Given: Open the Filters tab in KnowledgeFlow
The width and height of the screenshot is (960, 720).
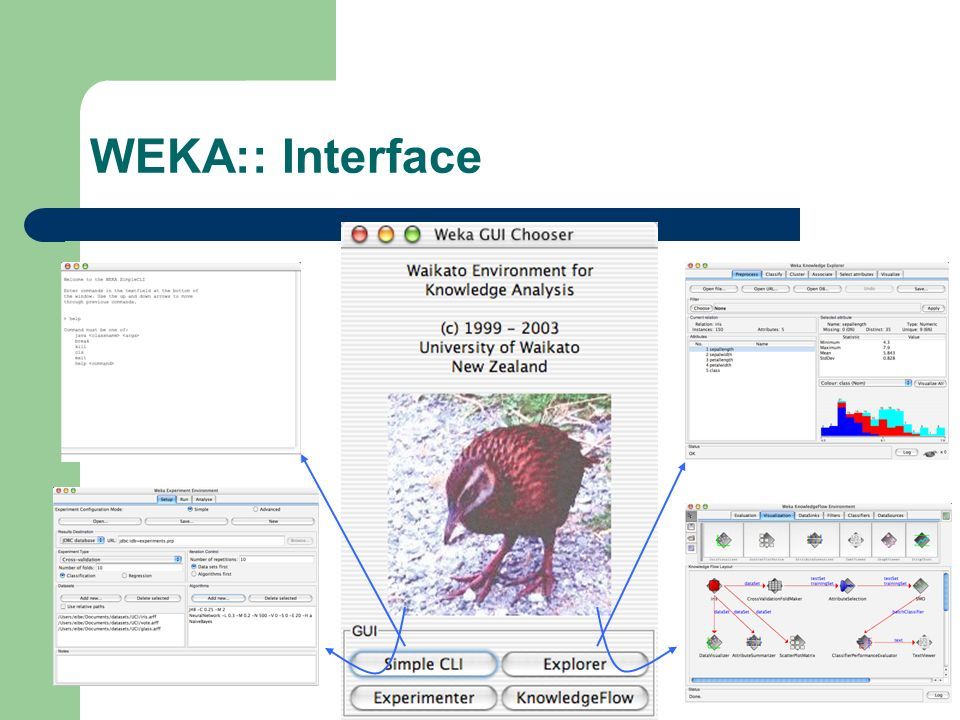Looking at the screenshot, I should click(x=833, y=516).
